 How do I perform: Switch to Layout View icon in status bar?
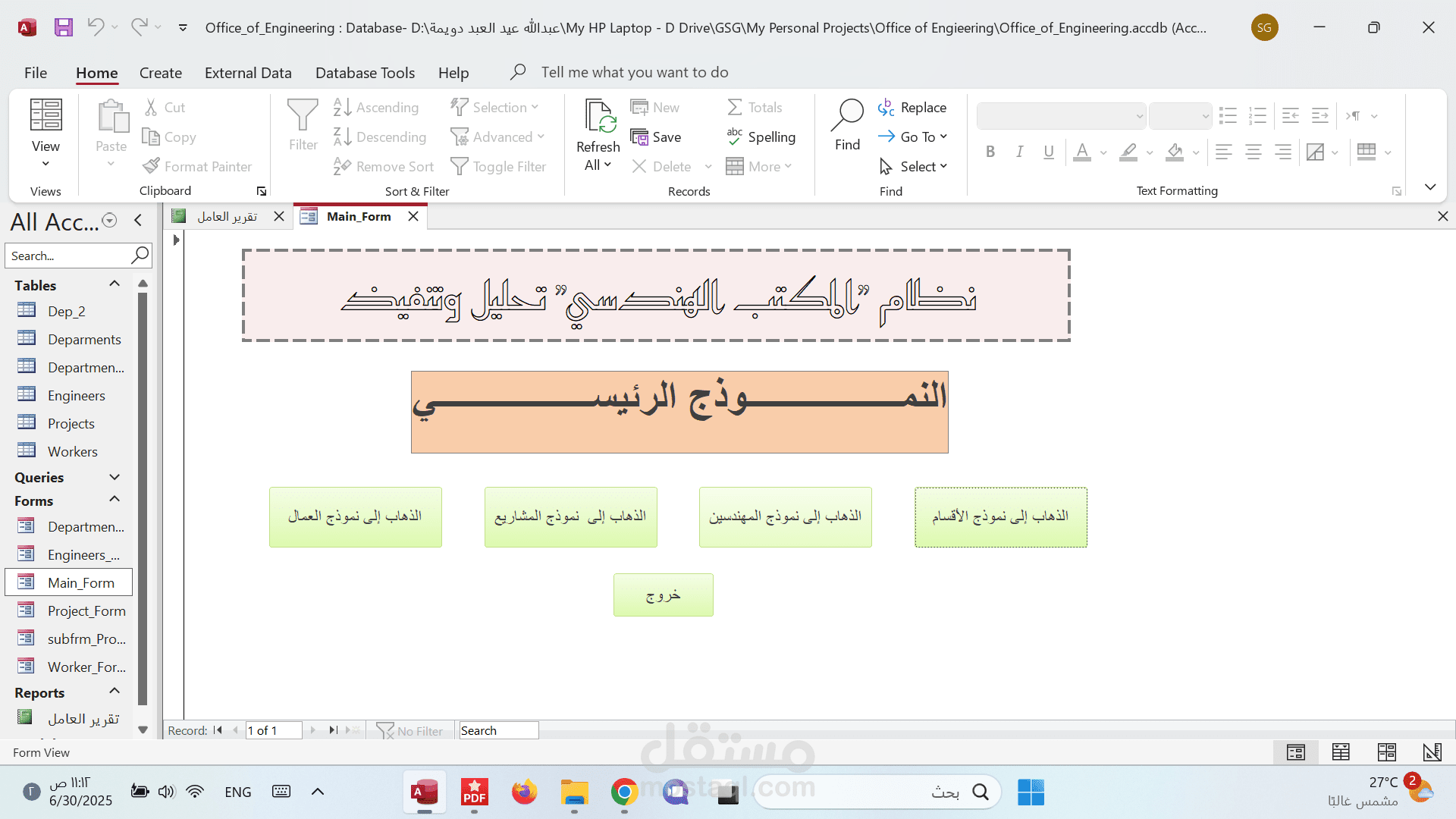pos(1387,752)
